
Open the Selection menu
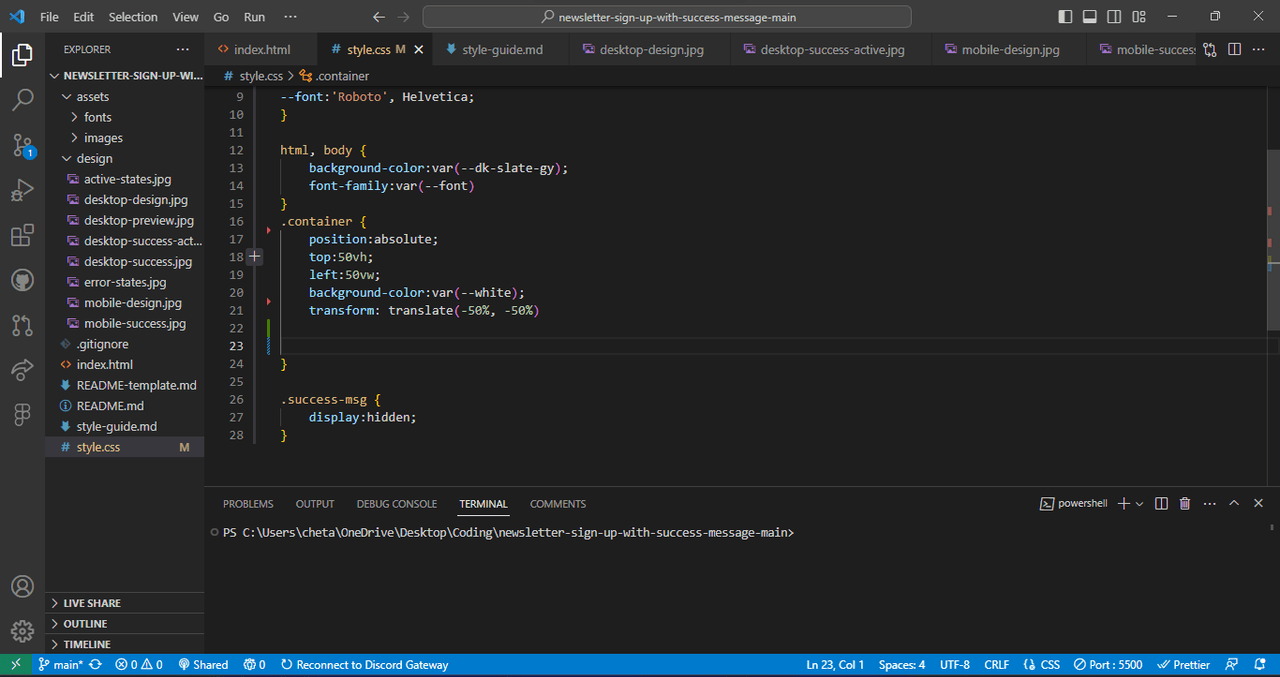coord(133,17)
